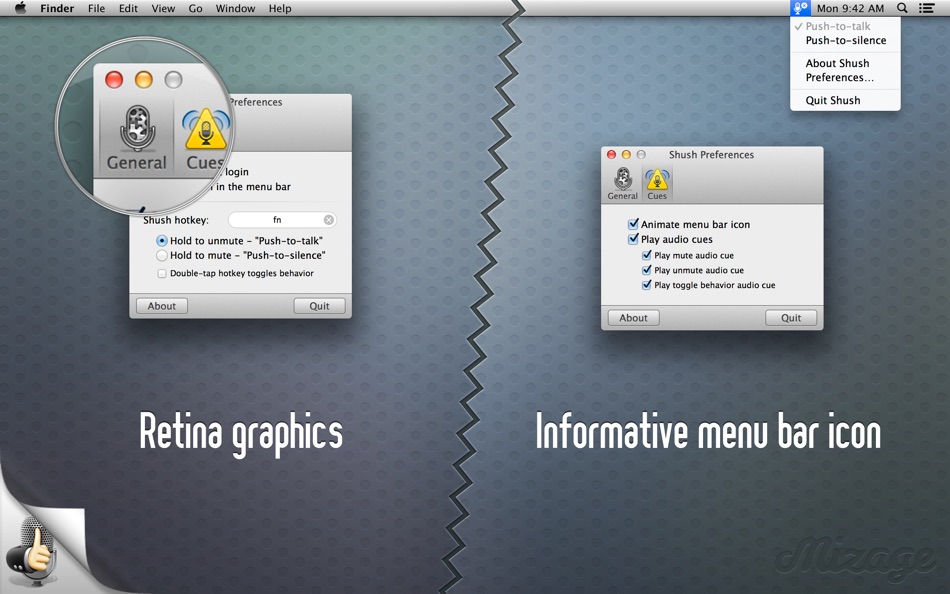Choose Push-to-silence from Shush menu
Image resolution: width=950 pixels, height=594 pixels.
pos(845,41)
